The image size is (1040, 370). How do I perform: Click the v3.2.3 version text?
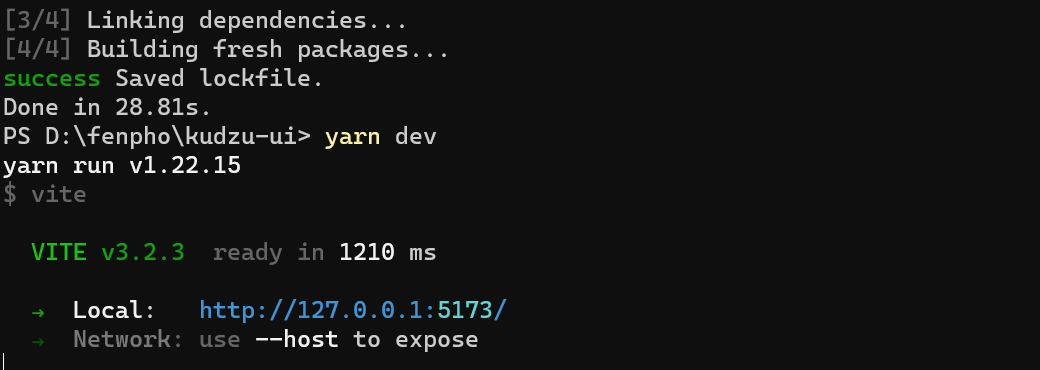click(143, 253)
